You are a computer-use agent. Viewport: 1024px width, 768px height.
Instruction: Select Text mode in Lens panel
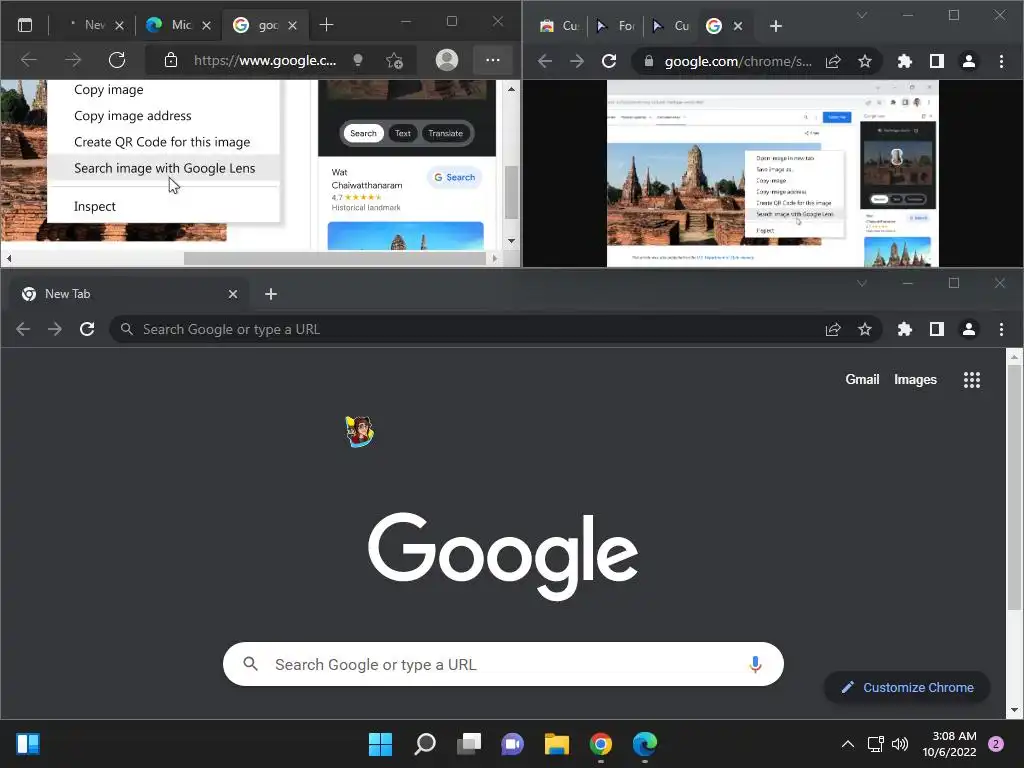403,133
